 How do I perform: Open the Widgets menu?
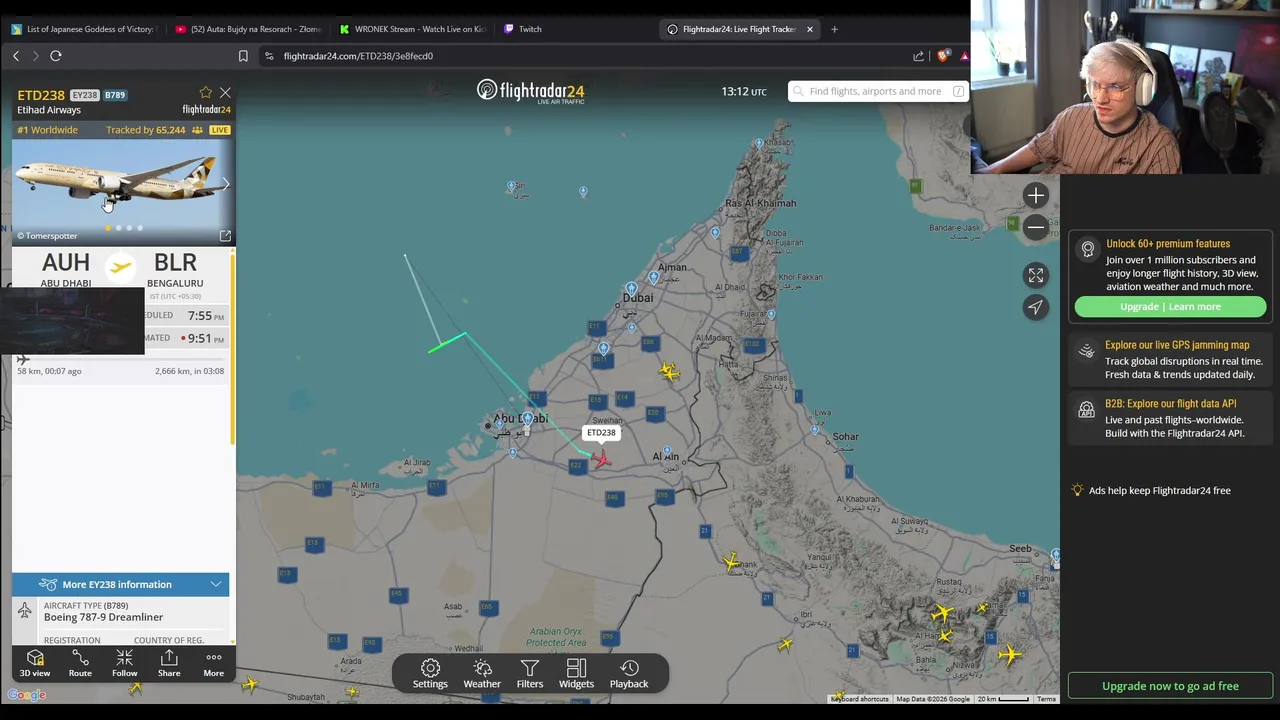click(576, 674)
